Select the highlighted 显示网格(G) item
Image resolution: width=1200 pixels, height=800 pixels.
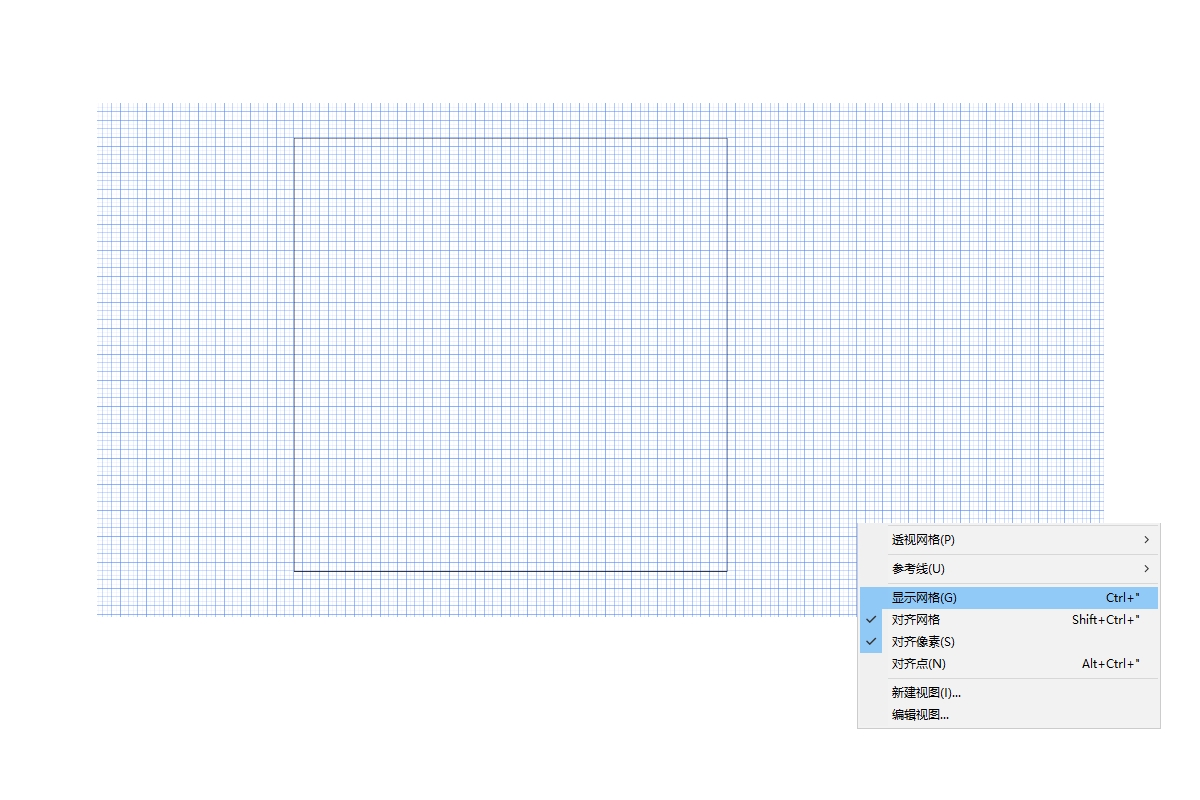pyautogui.click(x=924, y=598)
